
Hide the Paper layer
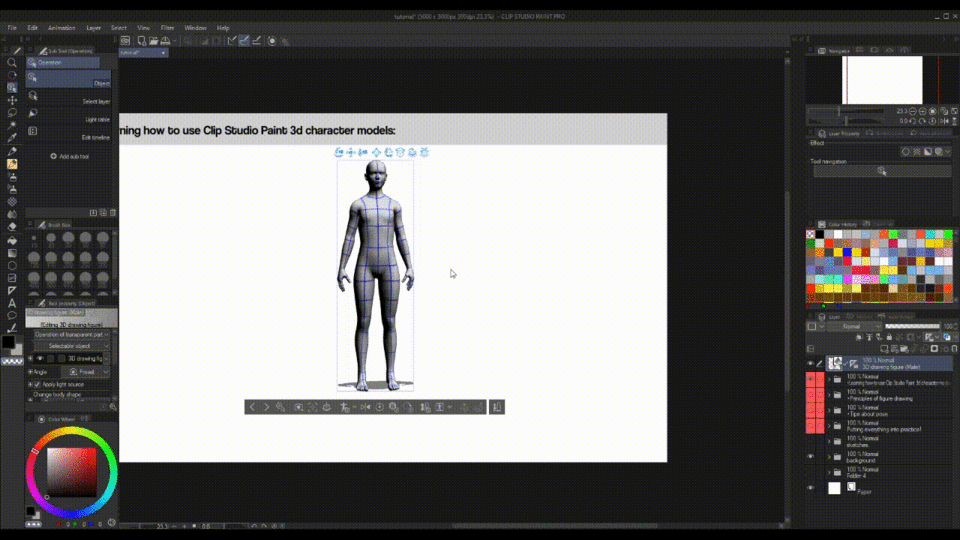click(811, 488)
